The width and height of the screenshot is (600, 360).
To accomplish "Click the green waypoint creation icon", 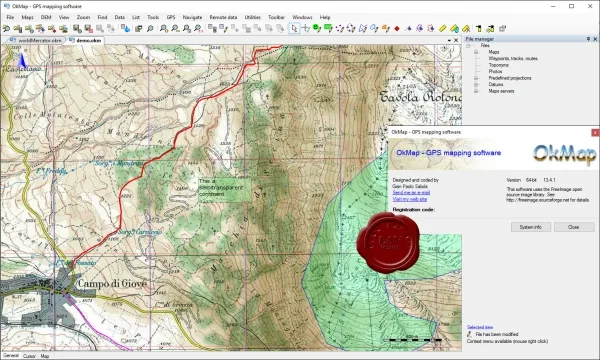I will (x=316, y=28).
